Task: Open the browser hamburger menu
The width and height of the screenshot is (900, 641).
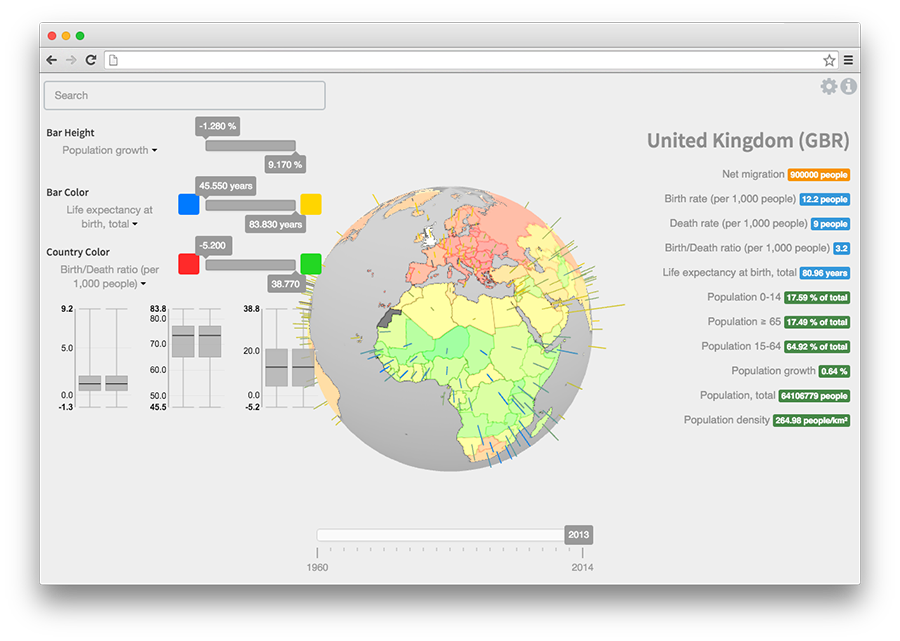Action: click(x=848, y=60)
